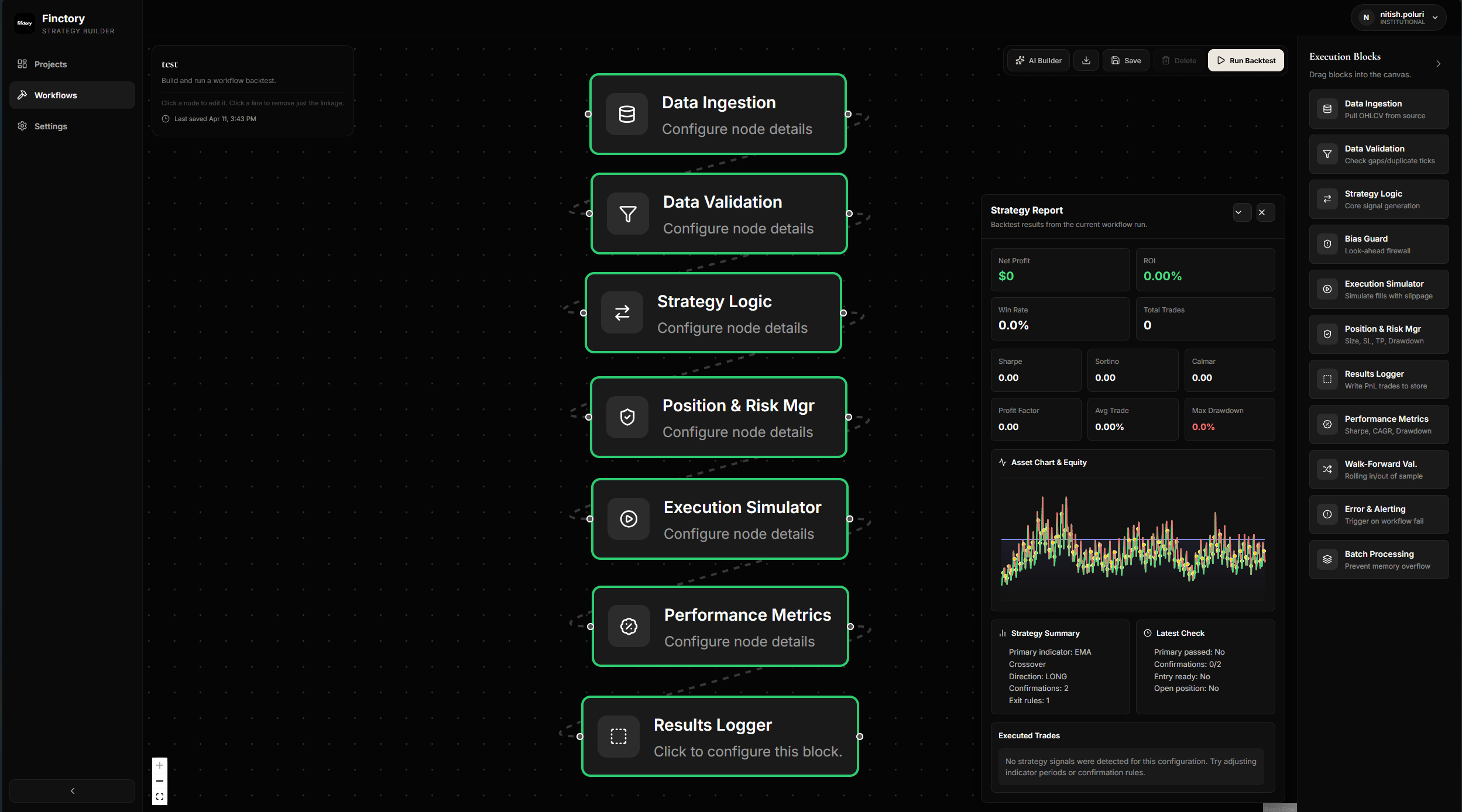
Task: Open the AI Builder
Action: click(x=1038, y=60)
